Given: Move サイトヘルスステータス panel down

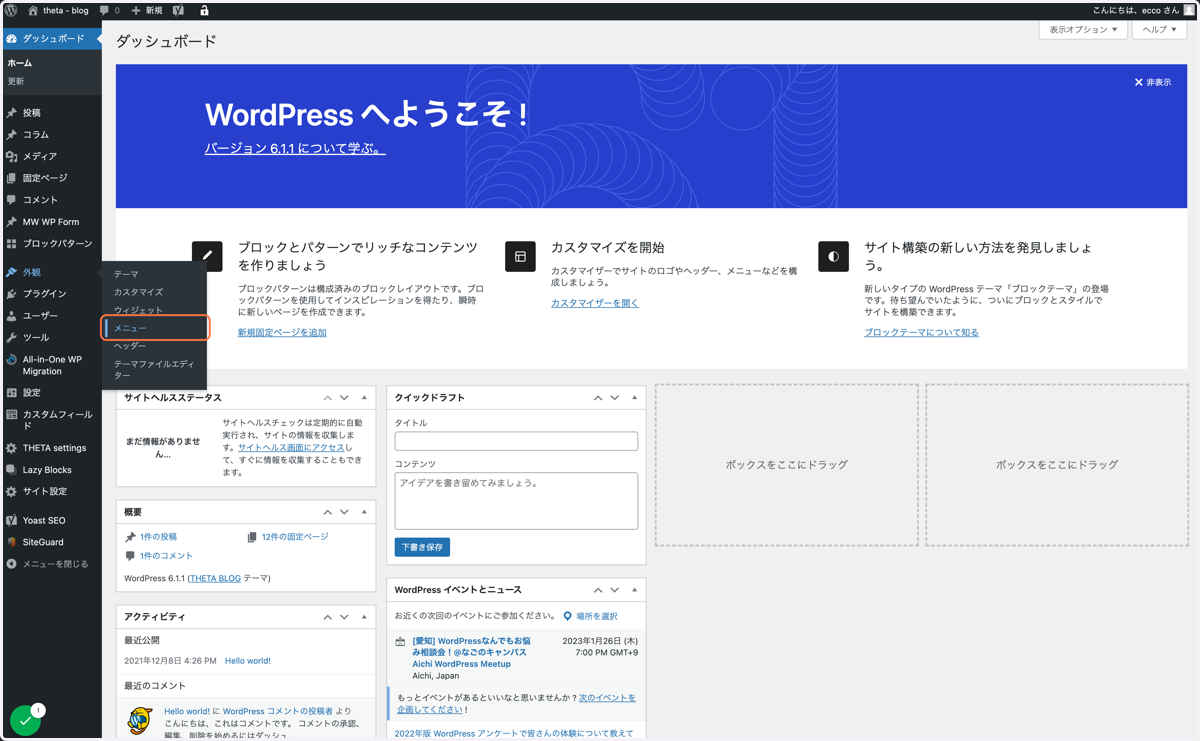Looking at the screenshot, I should pos(344,398).
